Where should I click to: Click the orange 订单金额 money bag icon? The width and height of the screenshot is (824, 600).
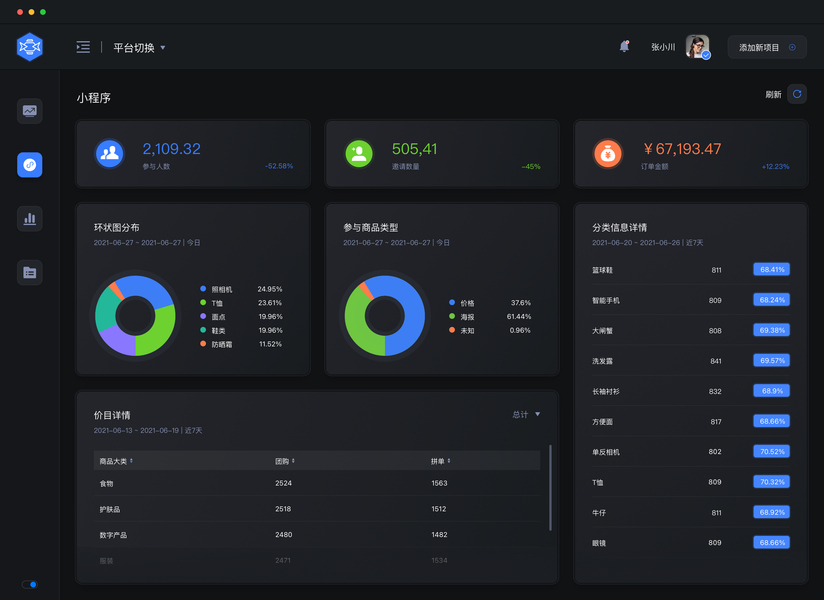click(x=608, y=153)
